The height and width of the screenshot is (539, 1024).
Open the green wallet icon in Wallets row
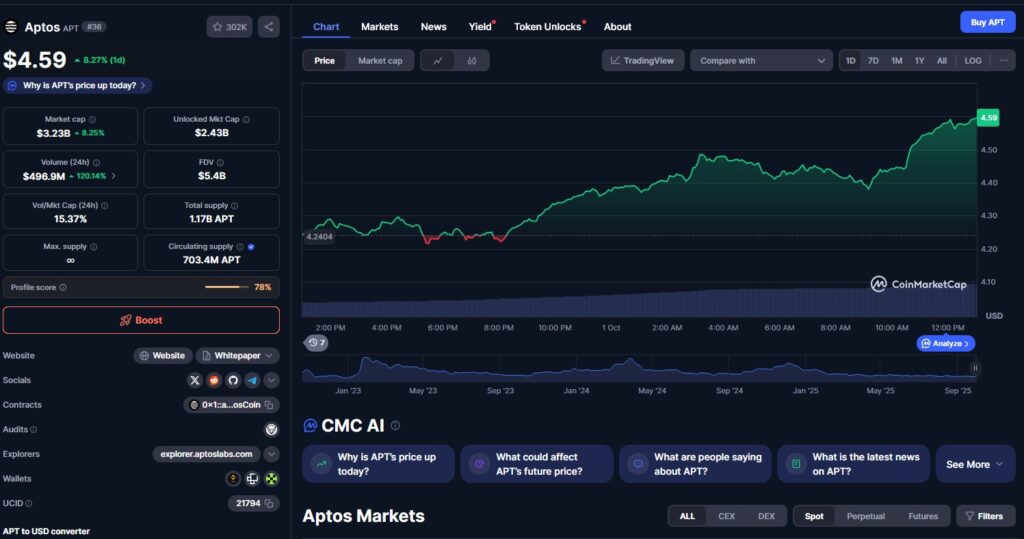(x=271, y=479)
